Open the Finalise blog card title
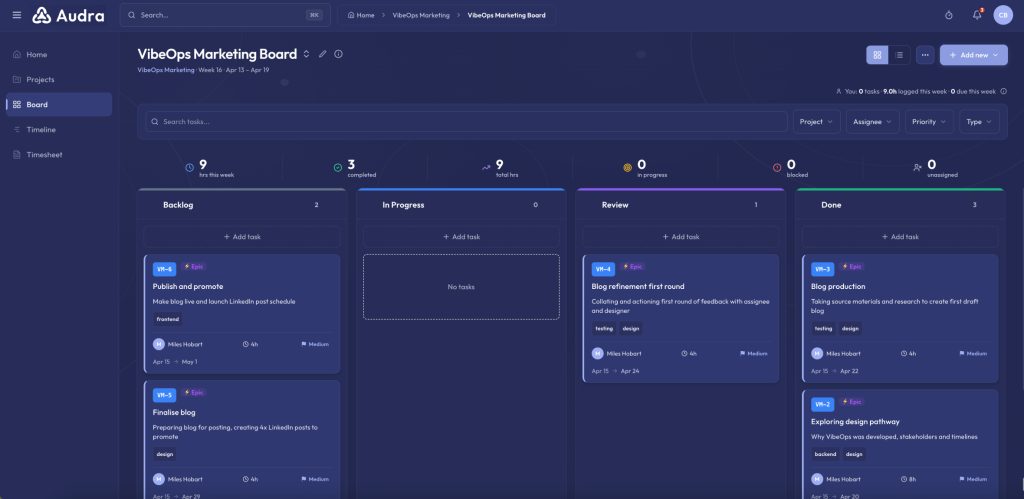Image resolution: width=1024 pixels, height=499 pixels. 174,412
